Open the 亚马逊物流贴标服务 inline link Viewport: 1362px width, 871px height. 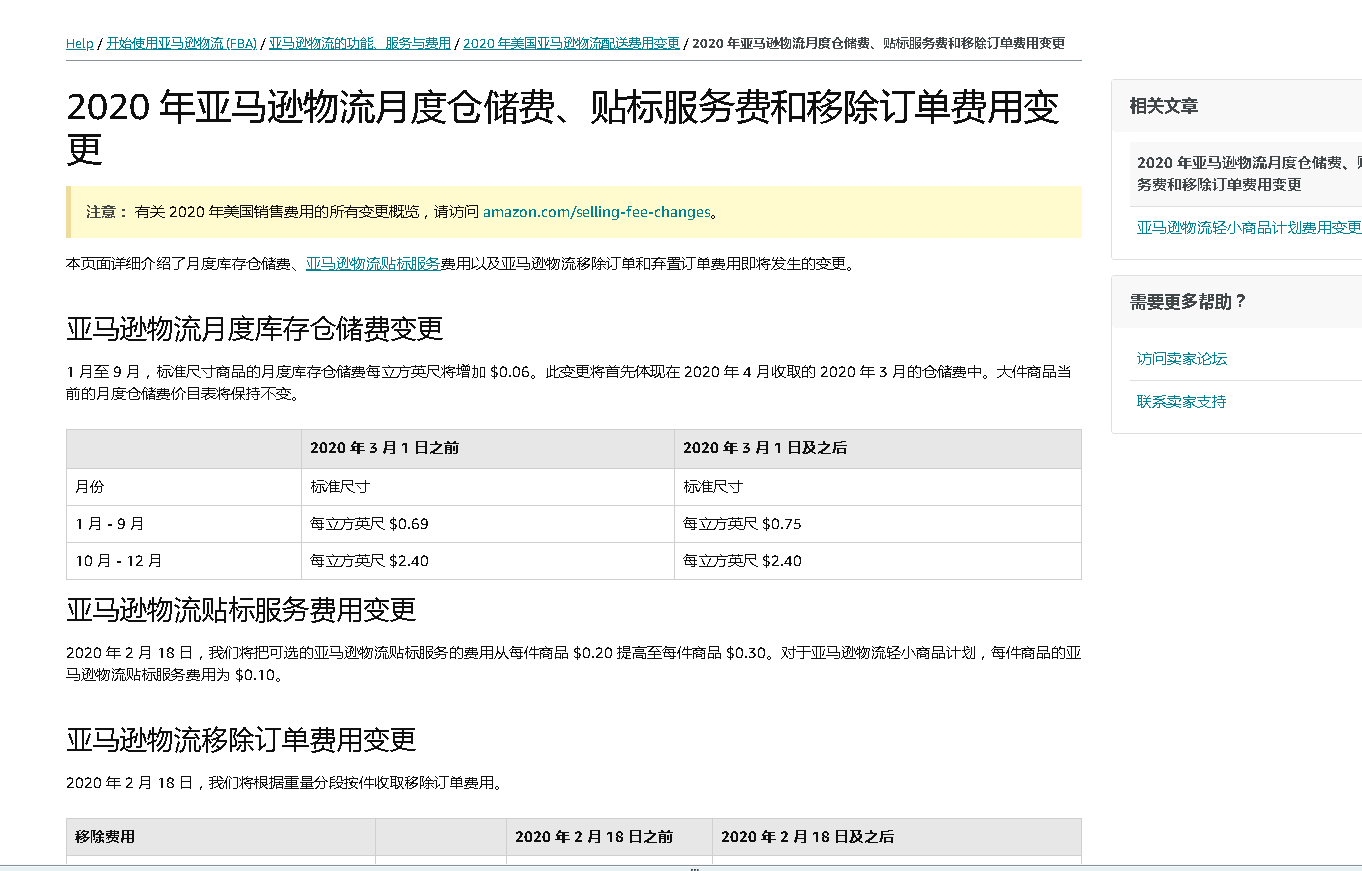[373, 264]
